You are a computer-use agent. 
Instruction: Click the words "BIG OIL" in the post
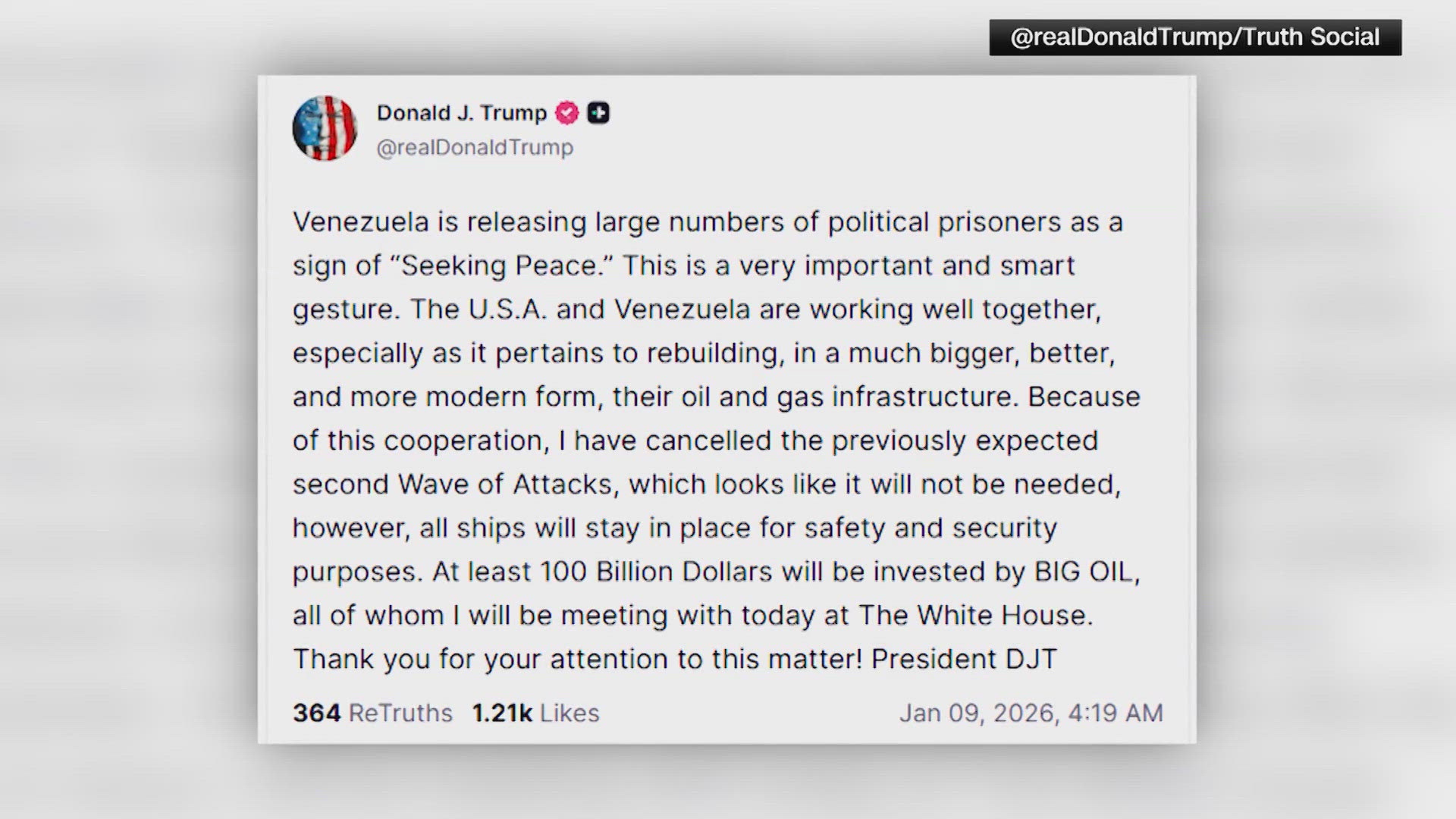[1087, 572]
